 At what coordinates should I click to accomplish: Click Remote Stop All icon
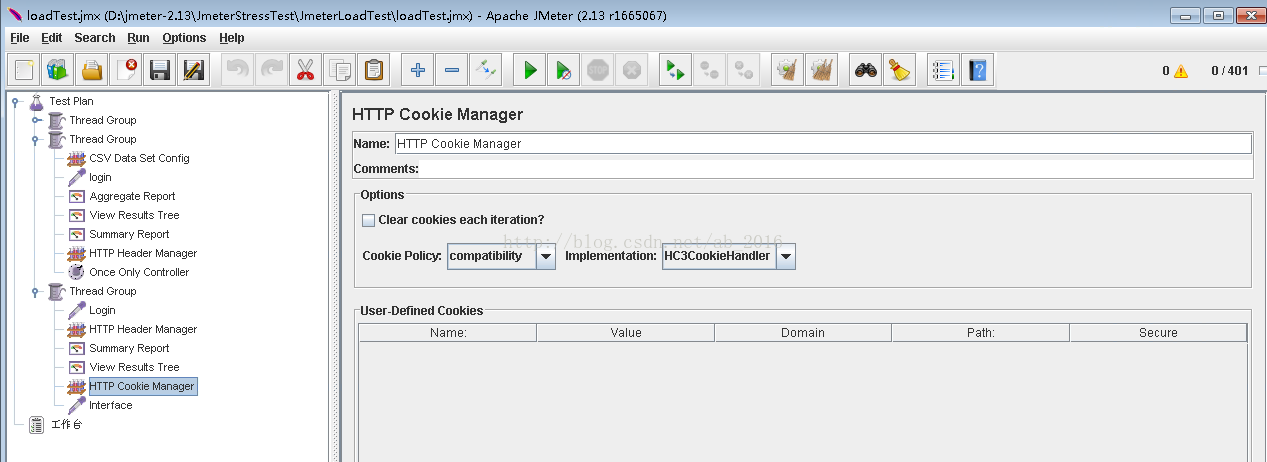pos(710,70)
